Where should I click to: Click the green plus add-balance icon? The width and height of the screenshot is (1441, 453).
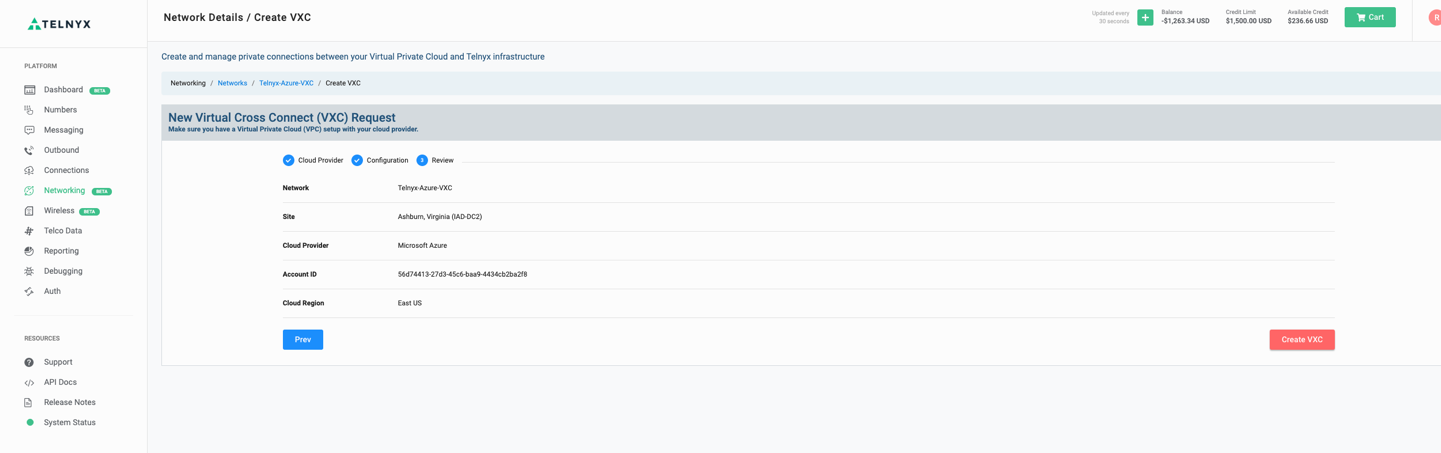click(1145, 17)
